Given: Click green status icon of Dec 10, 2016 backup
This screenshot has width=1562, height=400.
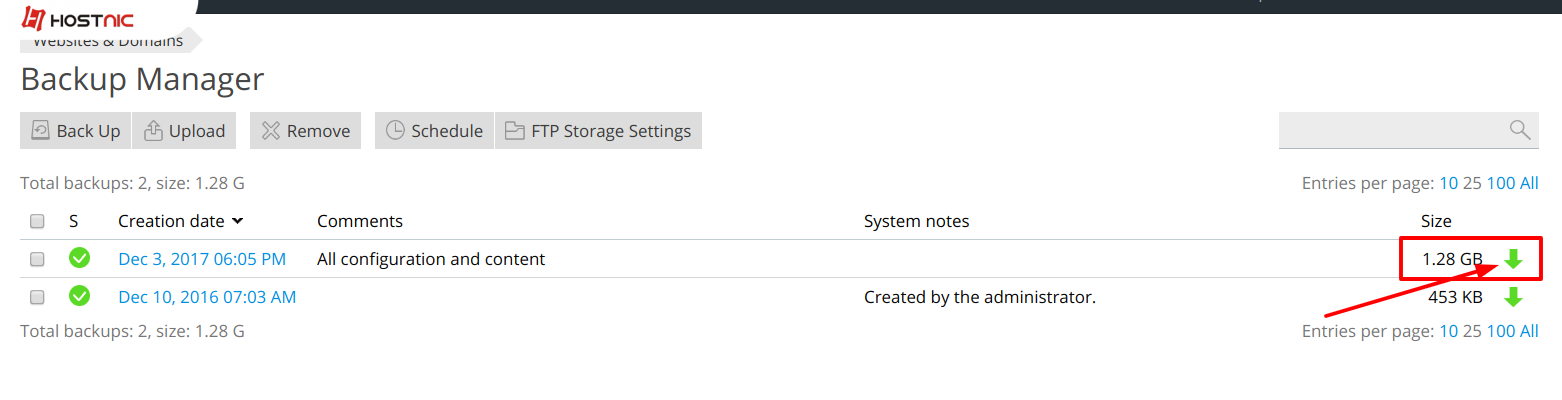Looking at the screenshot, I should (80, 297).
